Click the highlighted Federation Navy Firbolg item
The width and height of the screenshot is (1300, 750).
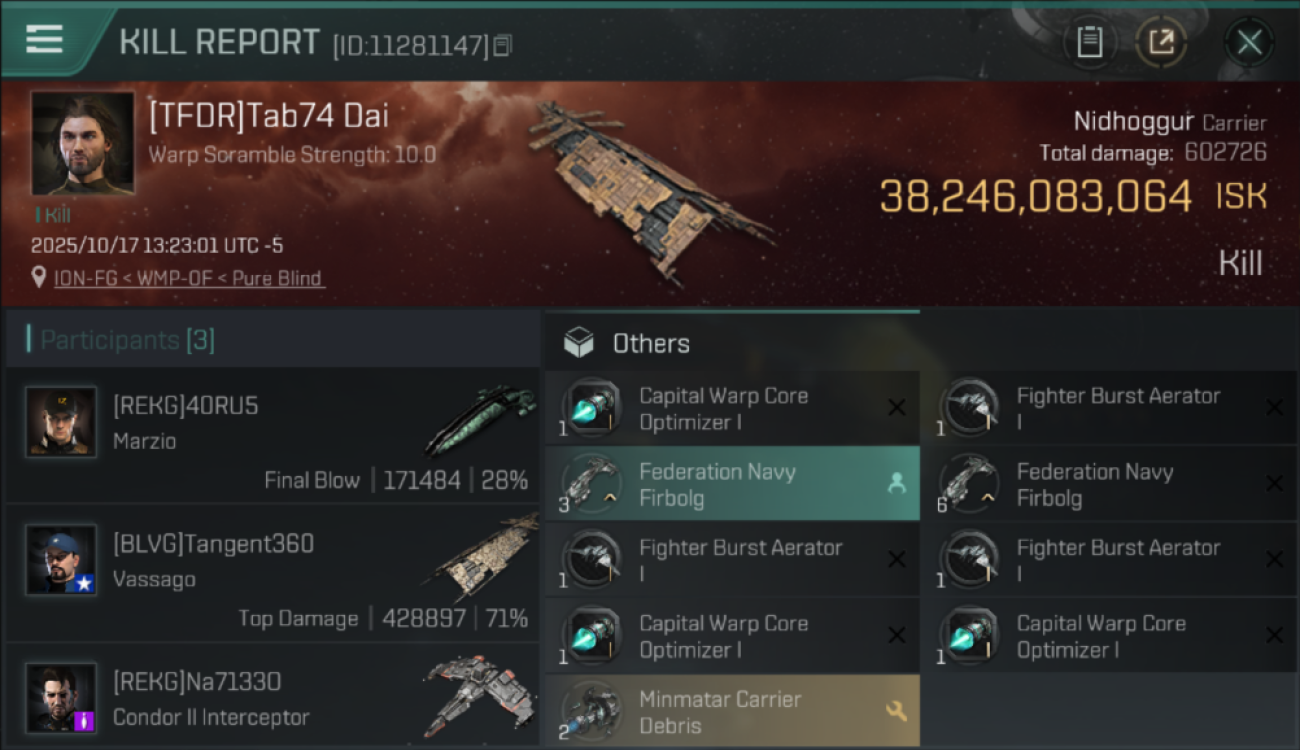click(x=716, y=484)
